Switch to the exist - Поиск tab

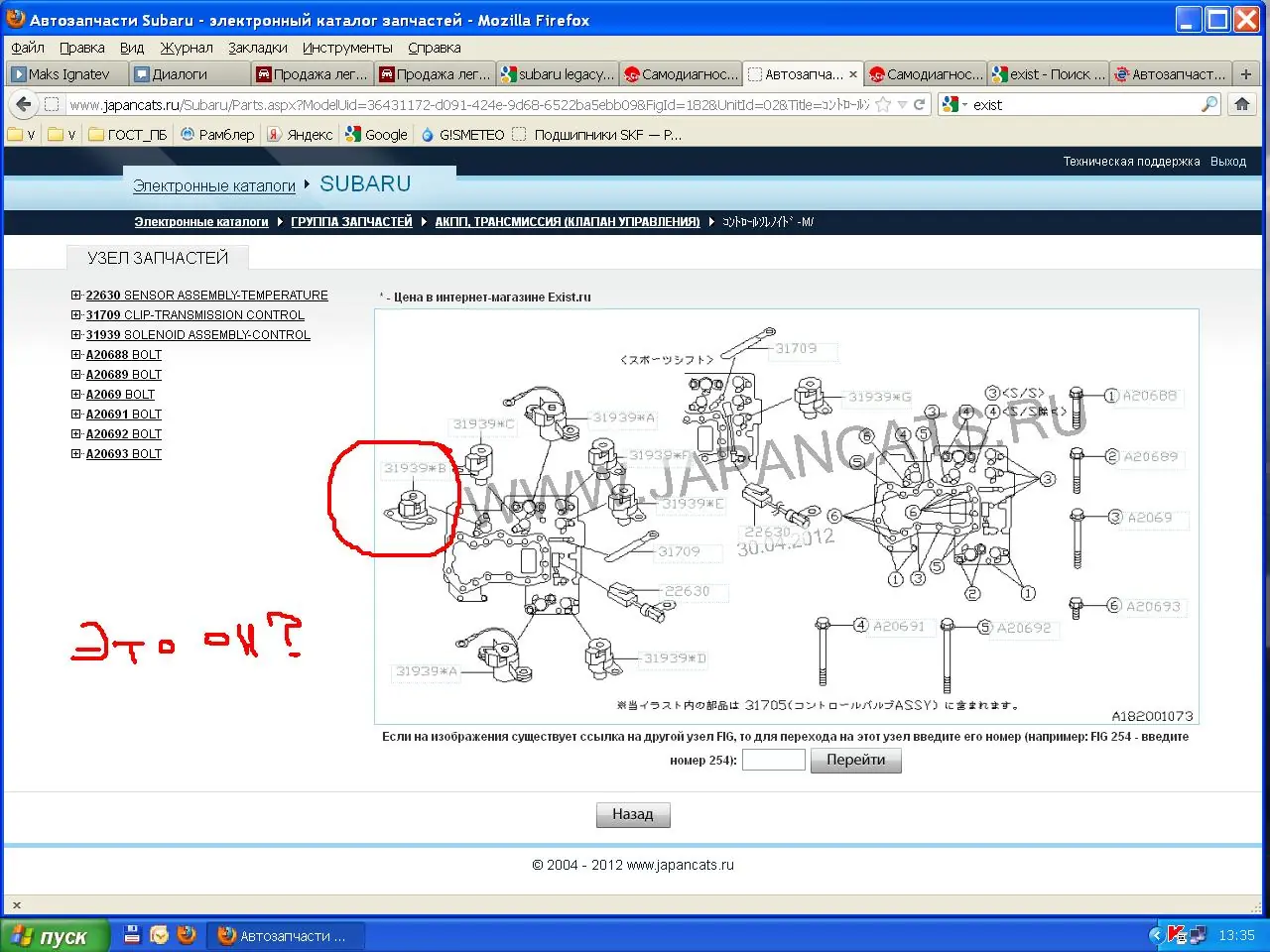click(x=1049, y=74)
